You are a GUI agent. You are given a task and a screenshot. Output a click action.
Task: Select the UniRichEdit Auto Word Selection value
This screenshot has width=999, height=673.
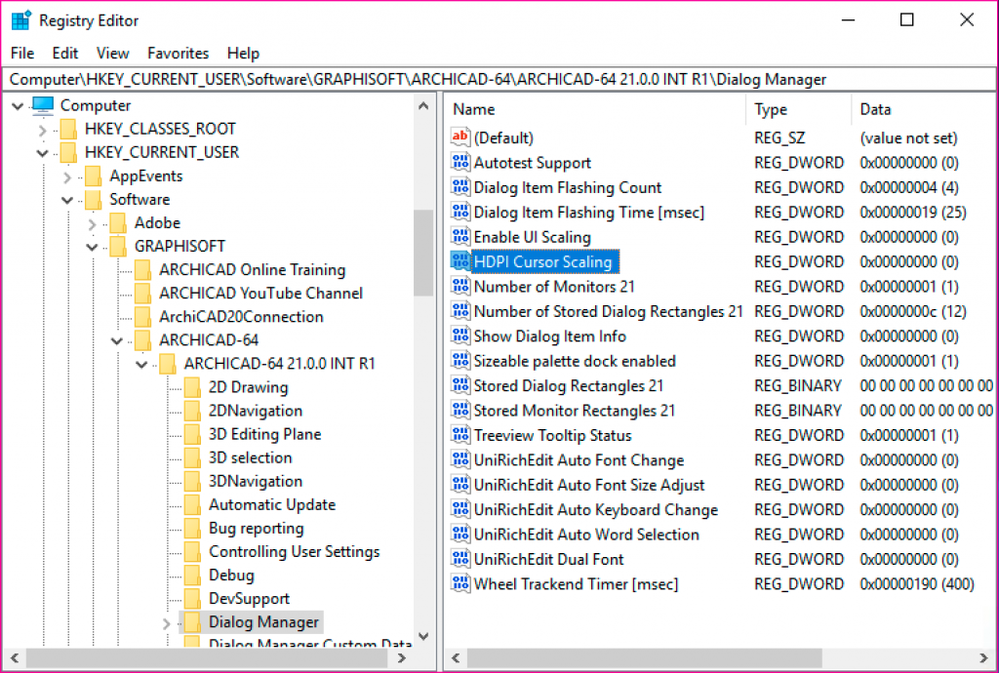[x=586, y=535]
